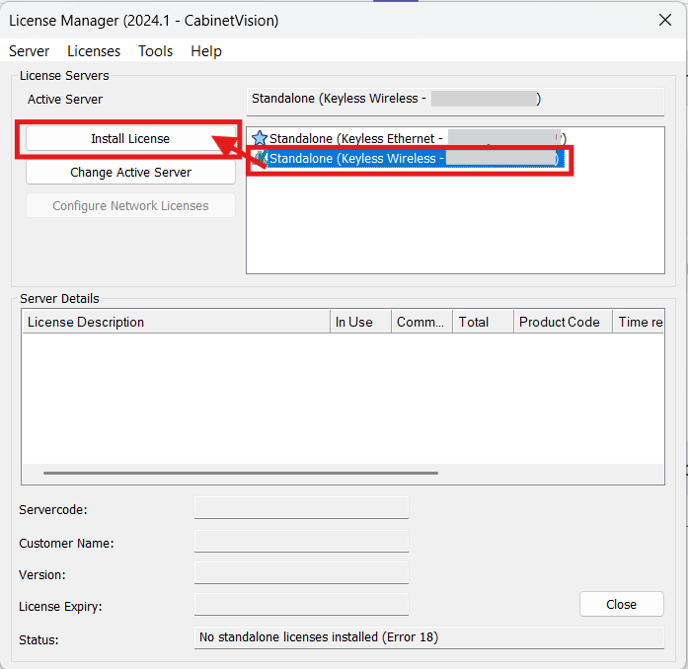688x669 pixels.
Task: Click the horizontal scrollbar in Server Details
Action: pyautogui.click(x=240, y=473)
